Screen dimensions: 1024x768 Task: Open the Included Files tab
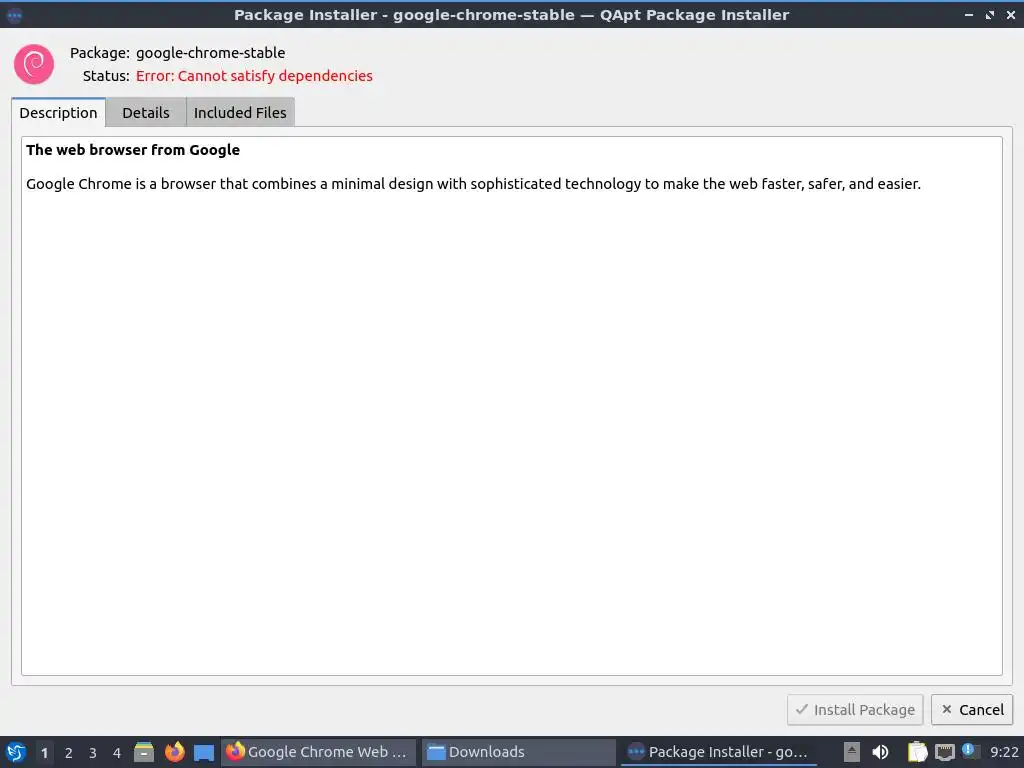click(x=240, y=112)
